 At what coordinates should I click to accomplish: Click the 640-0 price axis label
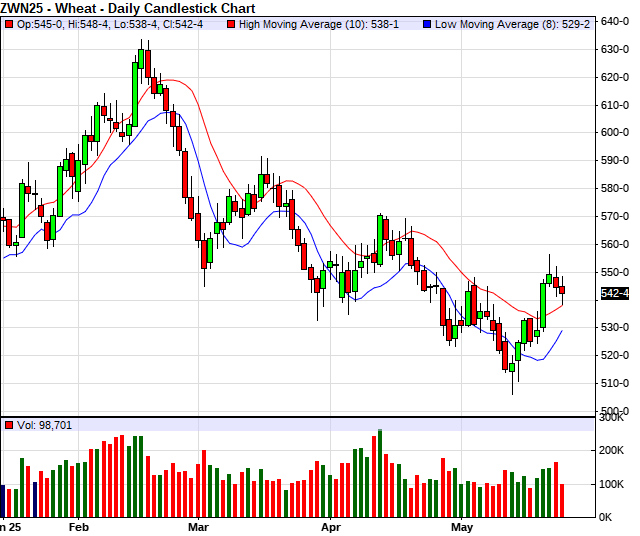click(x=615, y=21)
